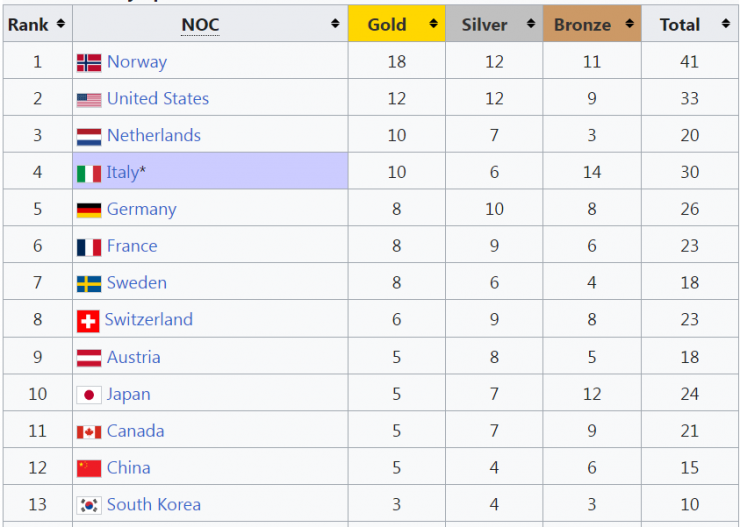Image resolution: width=740 pixels, height=527 pixels.
Task: Open the China country link
Action: (129, 468)
